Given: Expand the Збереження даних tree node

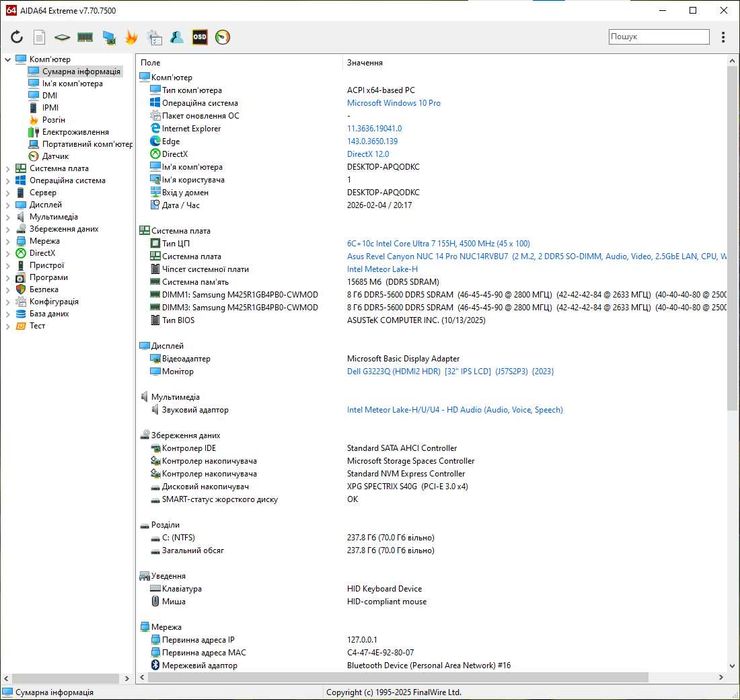Looking at the screenshot, I should coord(7,229).
